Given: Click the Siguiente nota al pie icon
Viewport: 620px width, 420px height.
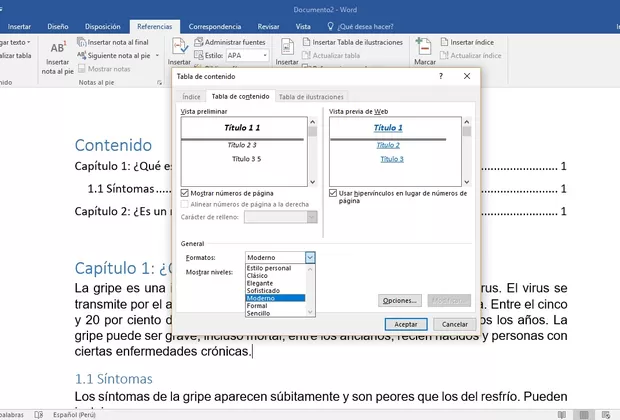Looking at the screenshot, I should point(81,55).
